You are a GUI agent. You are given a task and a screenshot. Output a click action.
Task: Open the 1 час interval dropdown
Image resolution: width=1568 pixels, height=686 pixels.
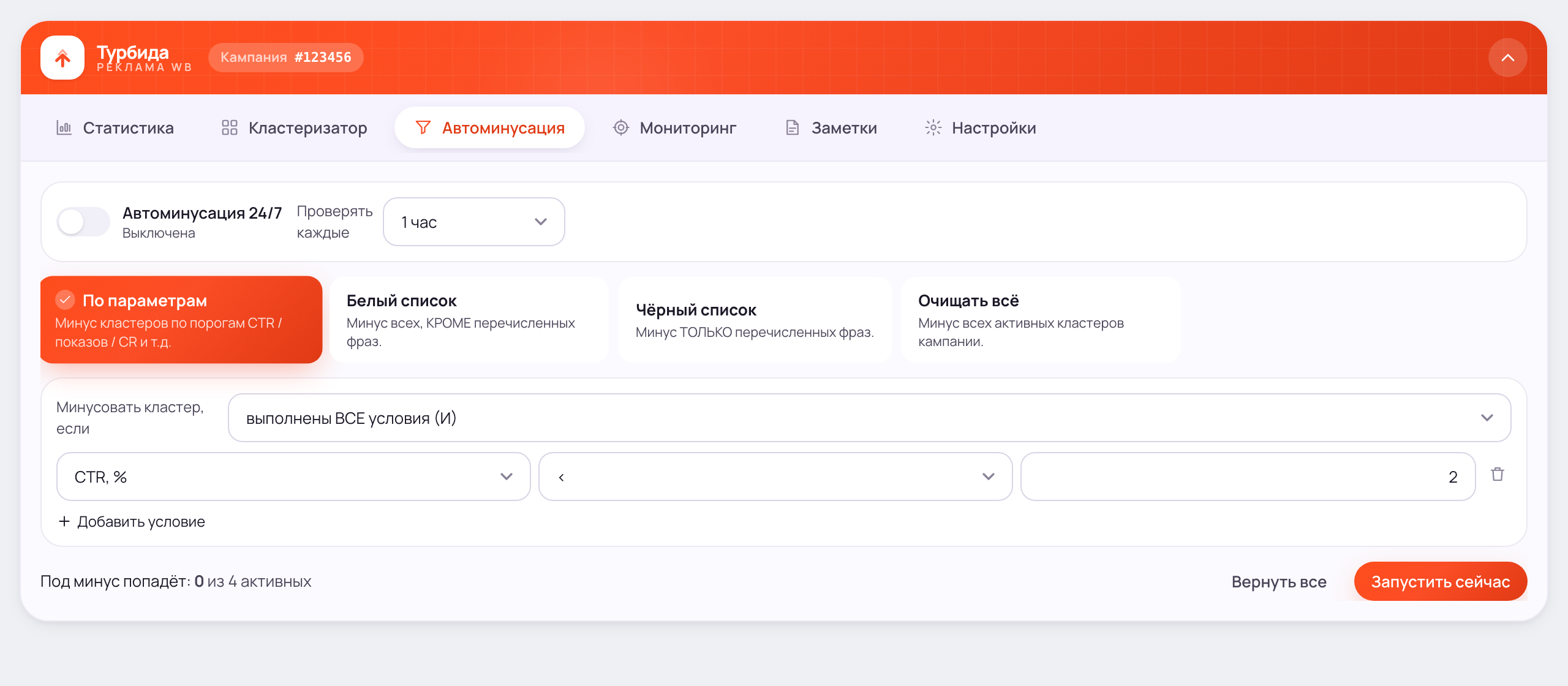[473, 222]
